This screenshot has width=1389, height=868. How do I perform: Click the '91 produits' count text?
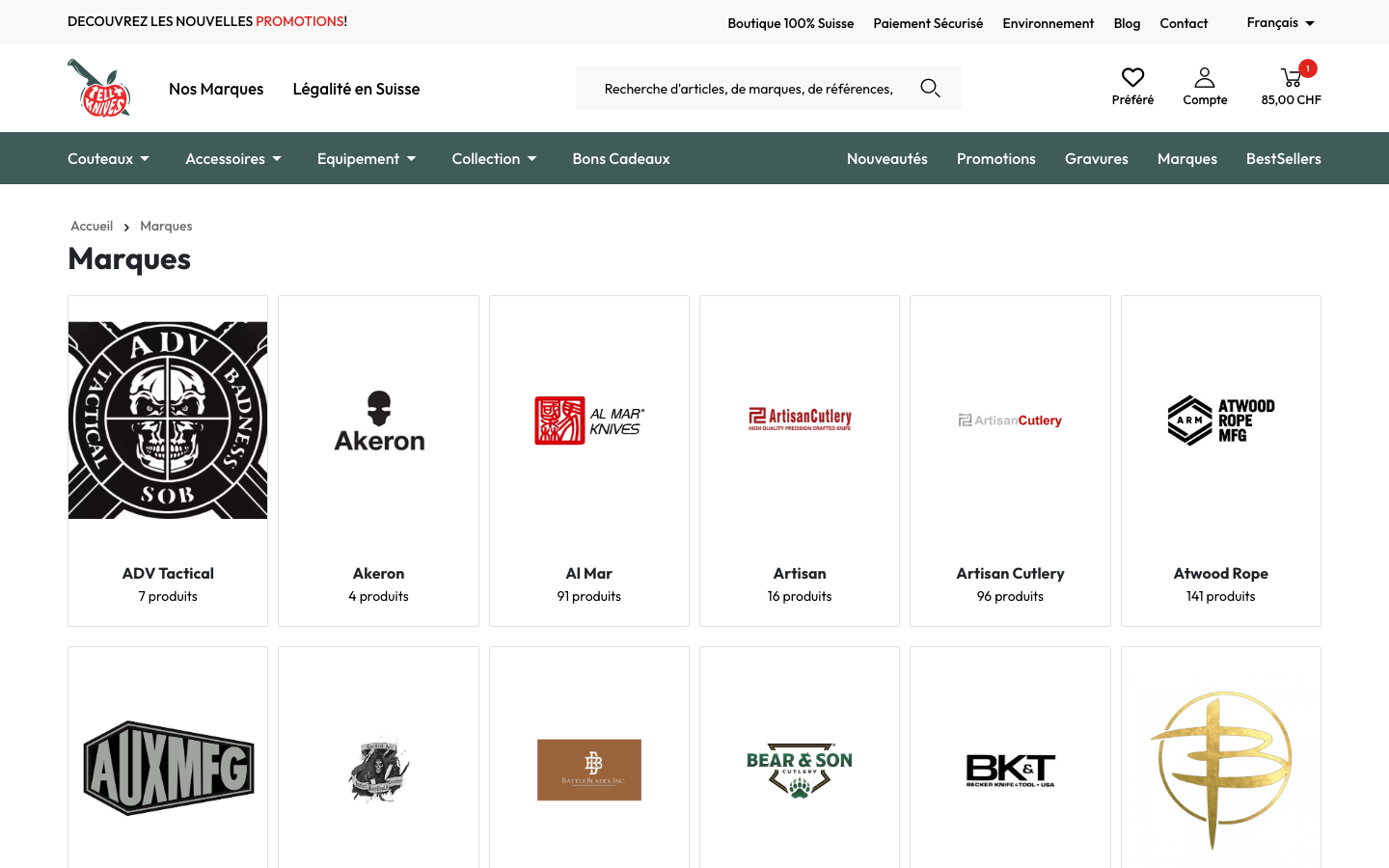[589, 596]
